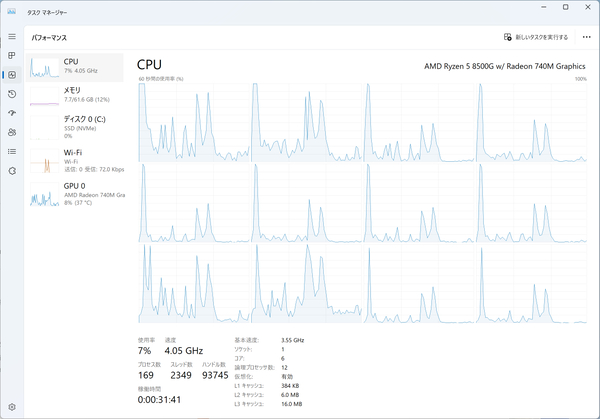Click the process count 169
The width and height of the screenshot is (600, 419).
tap(145, 375)
